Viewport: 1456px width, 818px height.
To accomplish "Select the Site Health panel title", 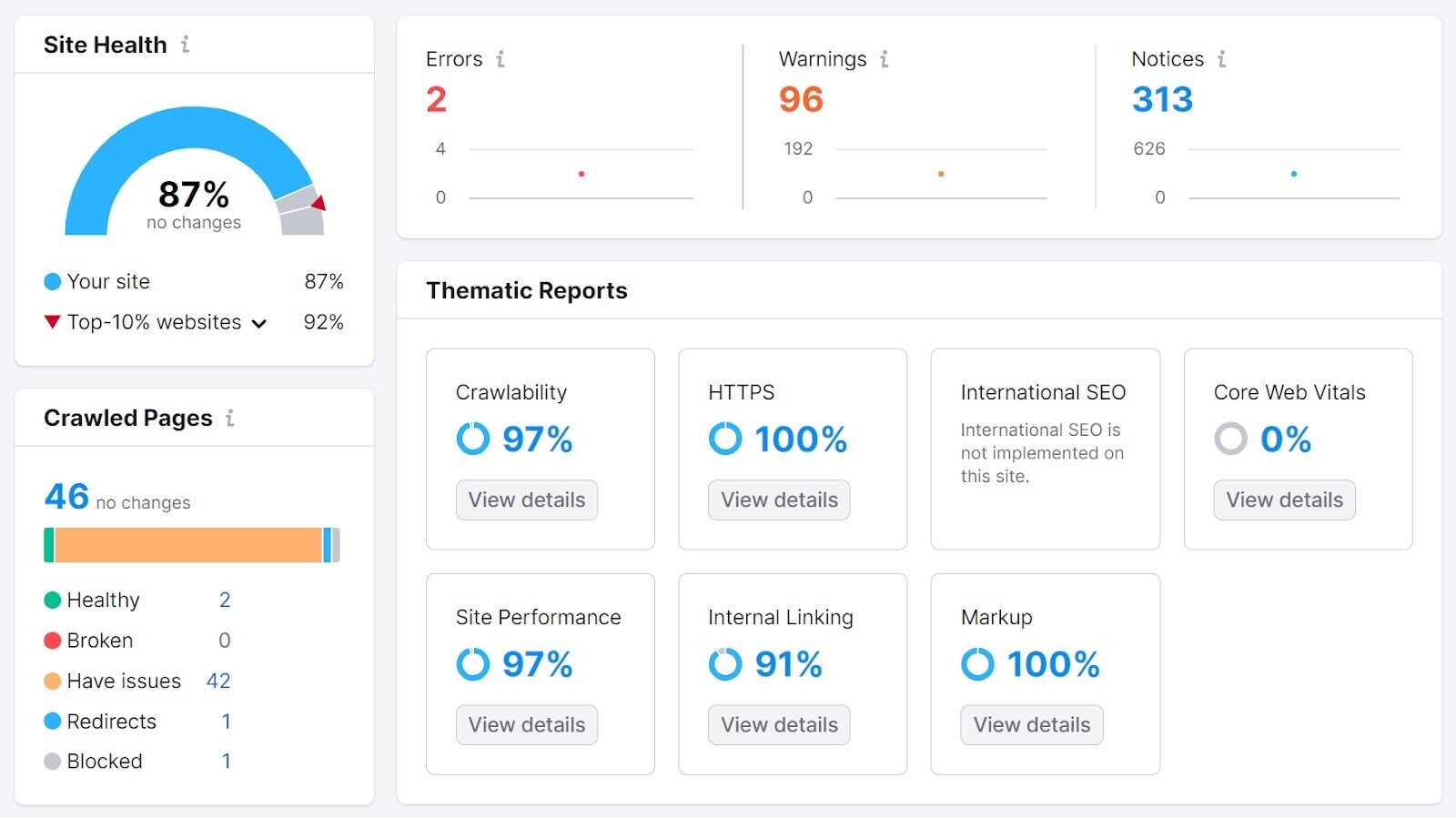I will [x=106, y=44].
